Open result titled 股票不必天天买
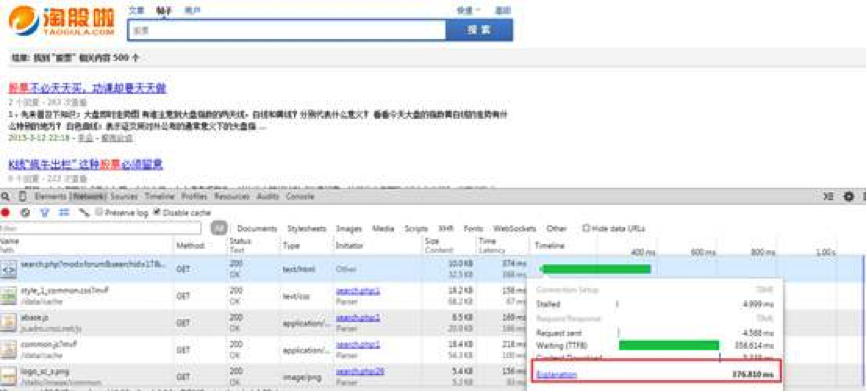This screenshot has height=392, width=867. 87,88
